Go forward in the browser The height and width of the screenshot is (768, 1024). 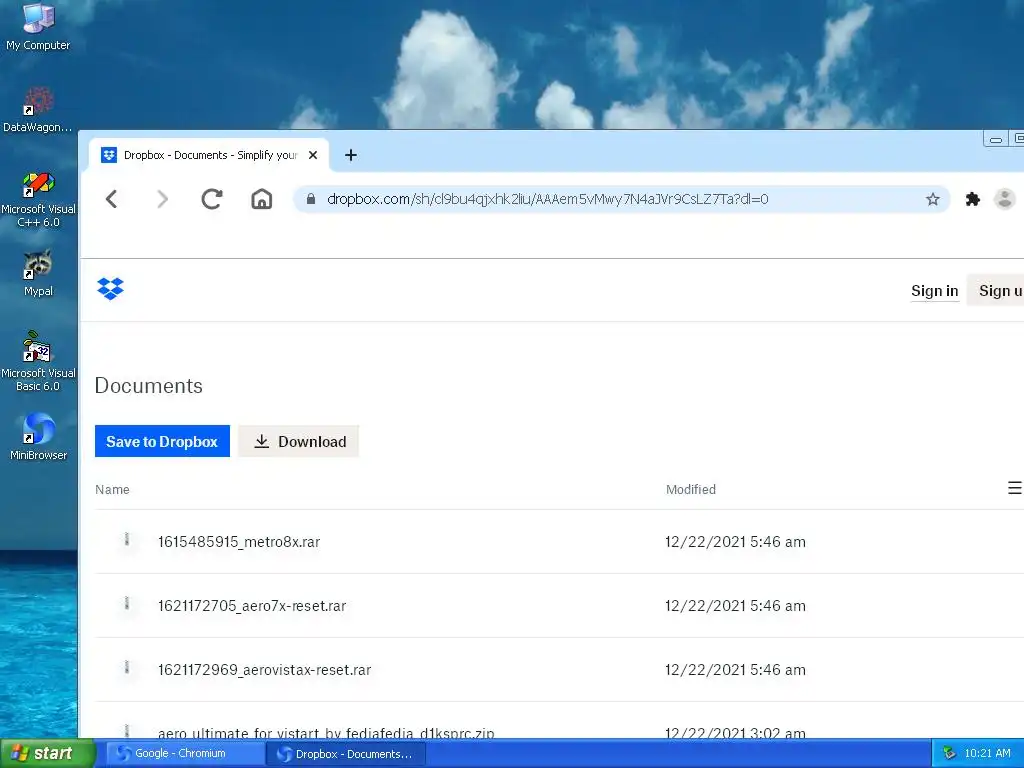pos(163,199)
